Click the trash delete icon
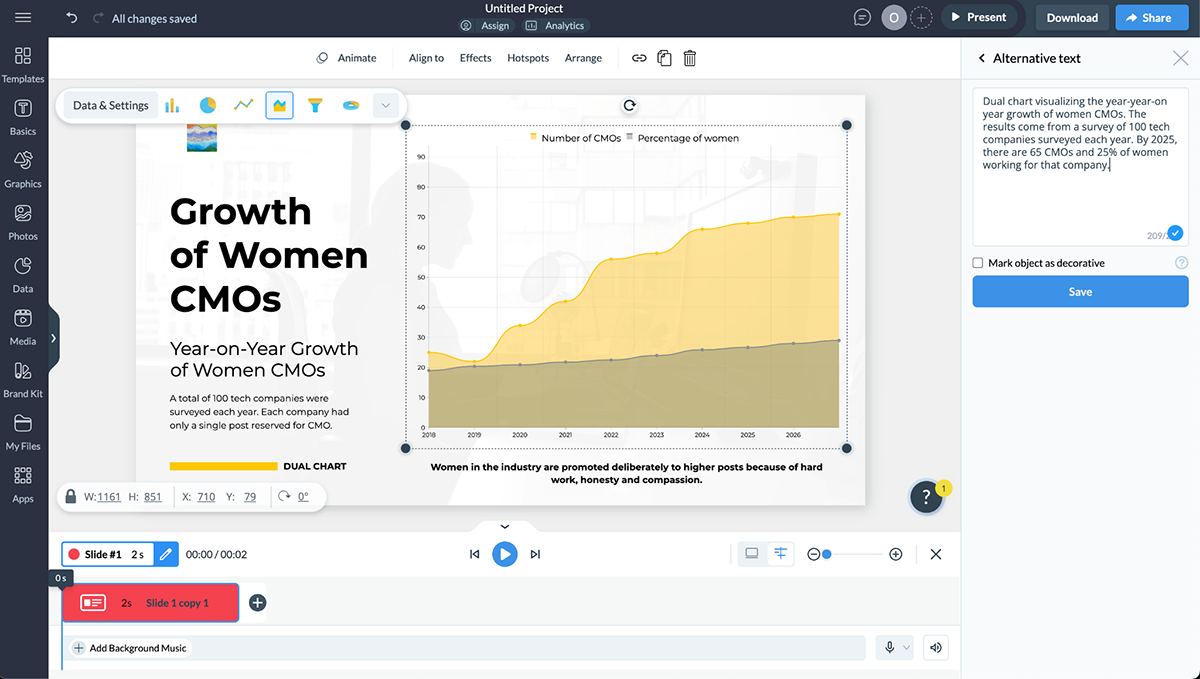The height and width of the screenshot is (679, 1200). pos(690,58)
